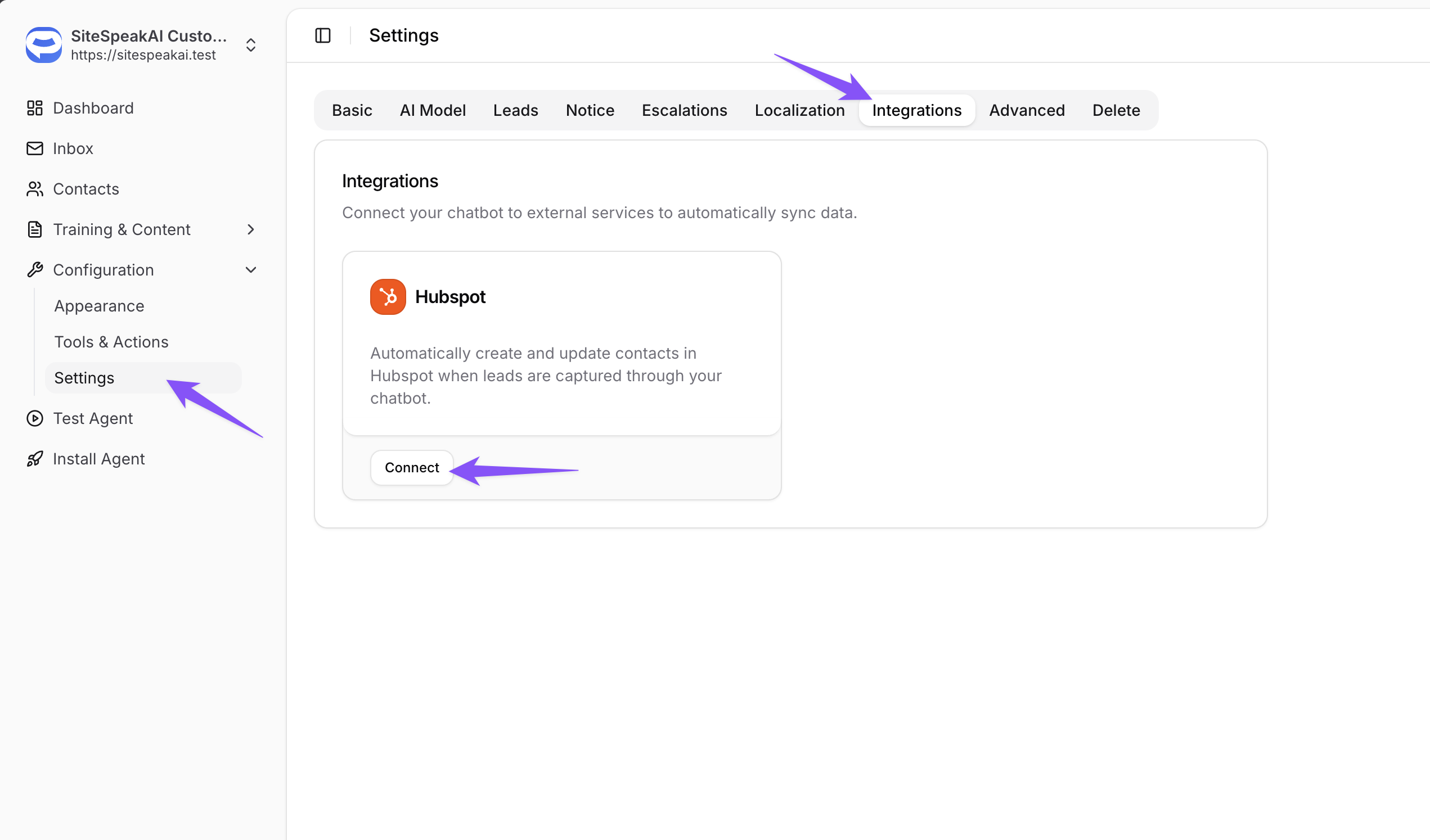
Task: Toggle the sidebar panel icon
Action: (322, 35)
